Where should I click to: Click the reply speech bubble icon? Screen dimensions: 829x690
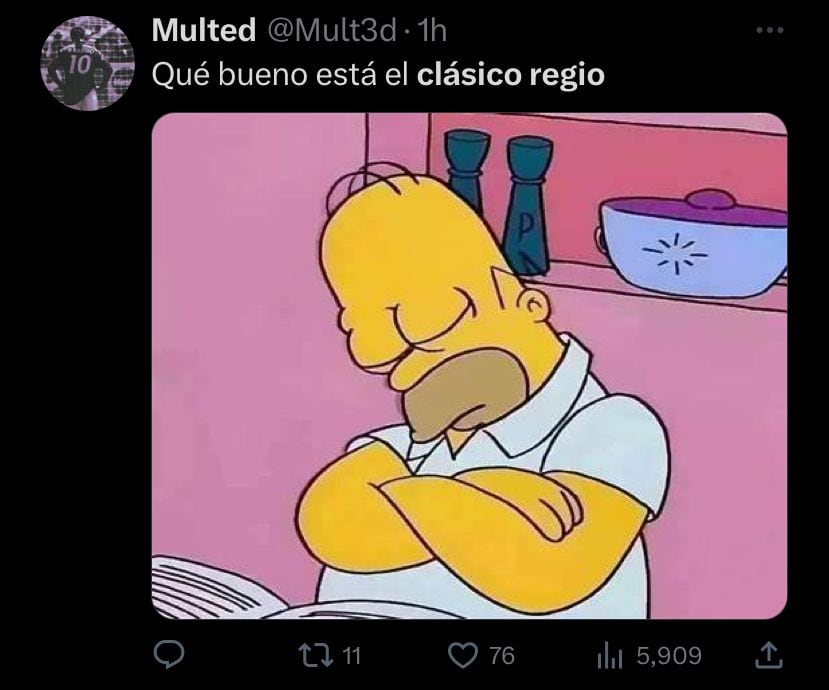click(169, 655)
